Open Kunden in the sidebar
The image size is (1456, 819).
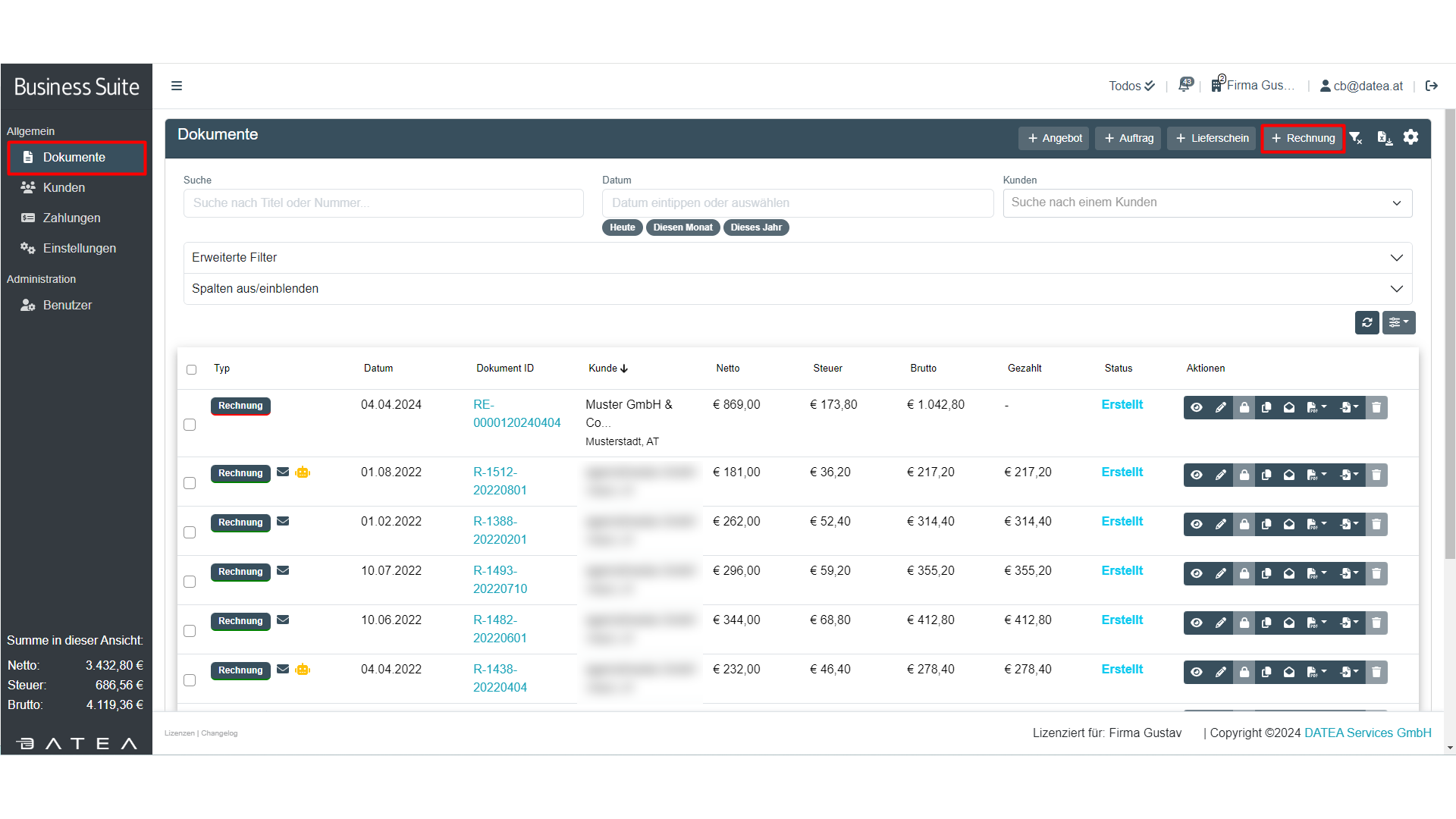click(x=64, y=188)
